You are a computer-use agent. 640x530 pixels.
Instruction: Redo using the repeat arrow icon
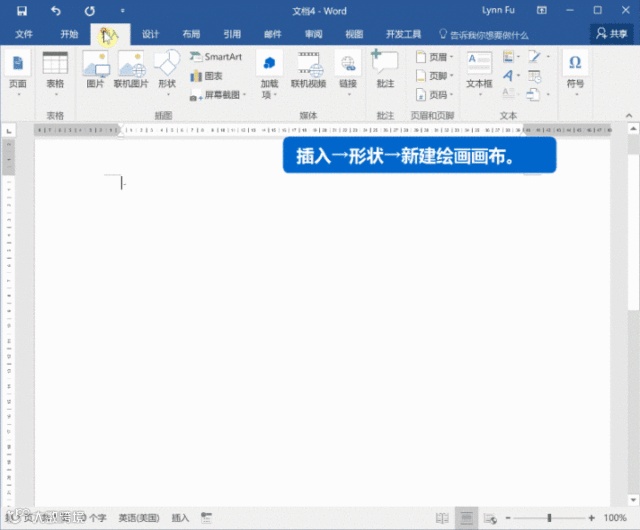[x=89, y=11]
